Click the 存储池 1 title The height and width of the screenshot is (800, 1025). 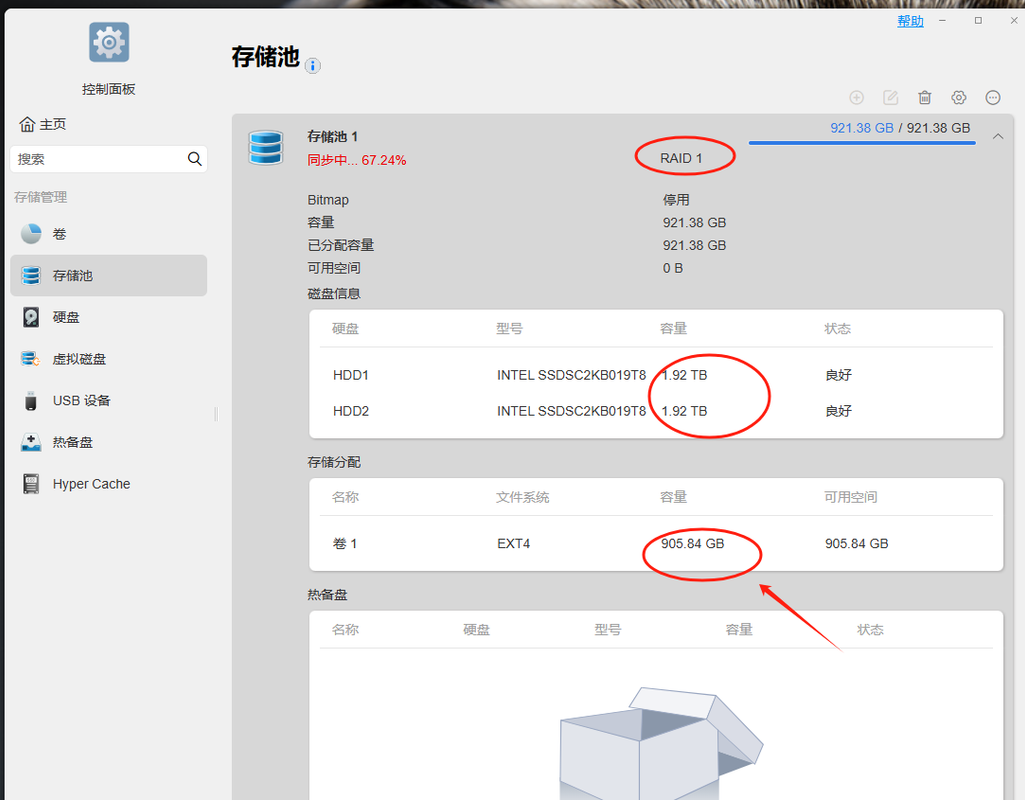332,137
